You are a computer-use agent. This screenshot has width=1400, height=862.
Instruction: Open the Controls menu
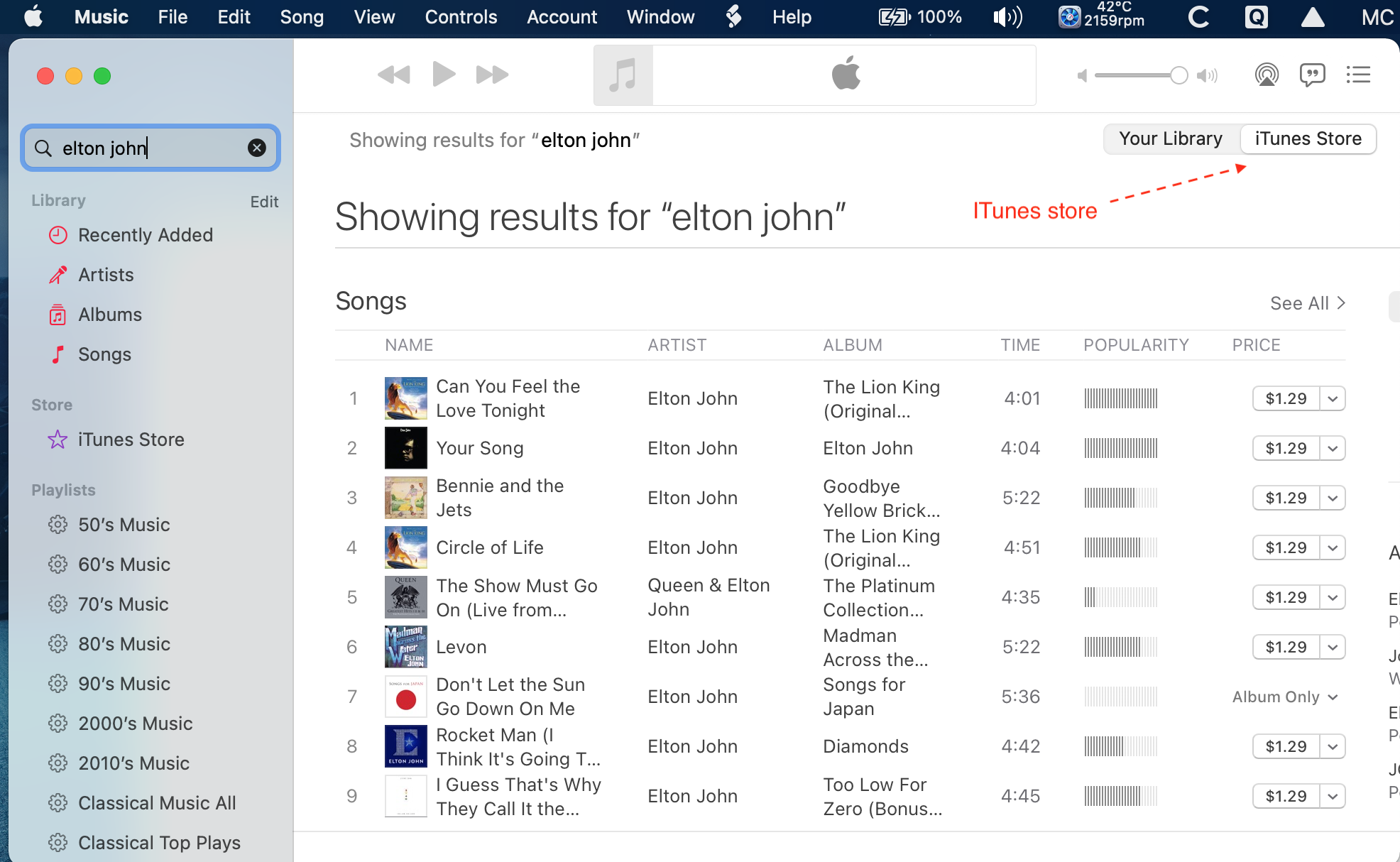(x=461, y=16)
